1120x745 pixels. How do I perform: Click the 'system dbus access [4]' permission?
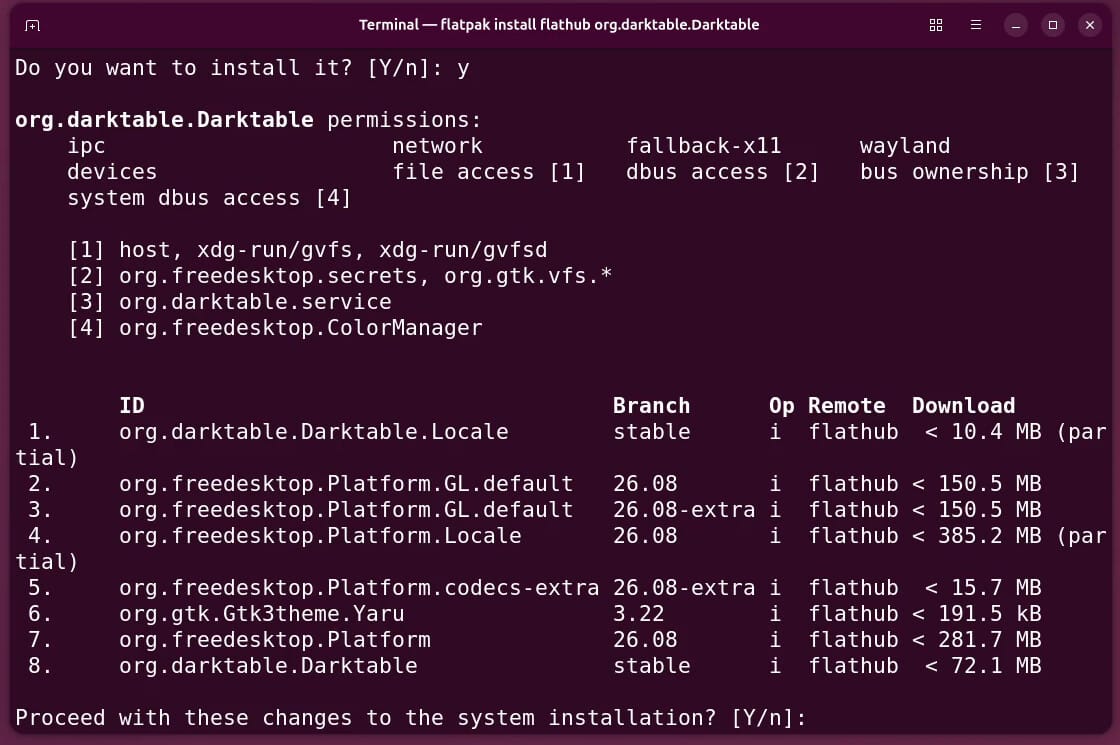point(209,198)
